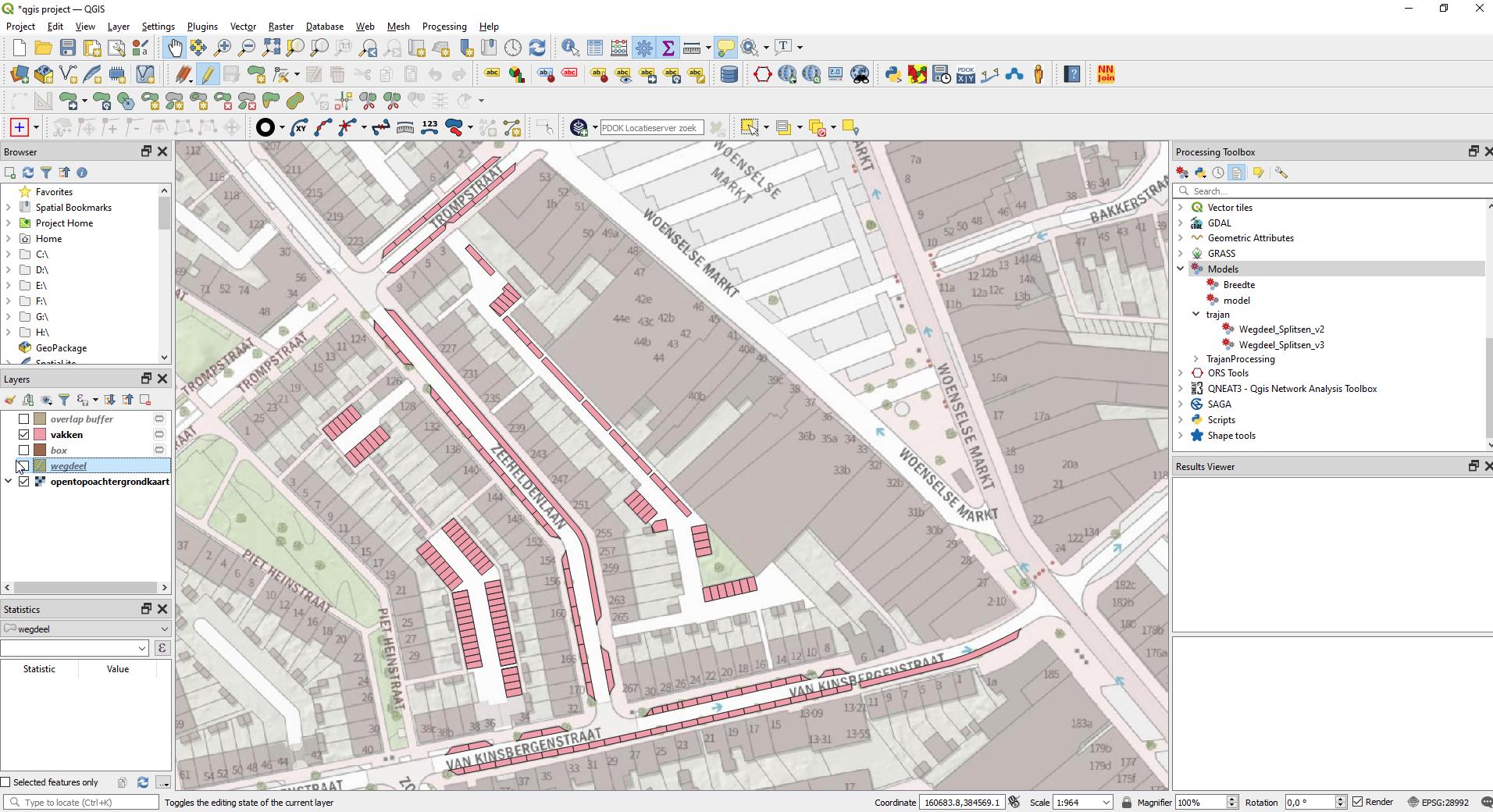
Task: Click the Split Features scissors icon
Action: click(368, 101)
